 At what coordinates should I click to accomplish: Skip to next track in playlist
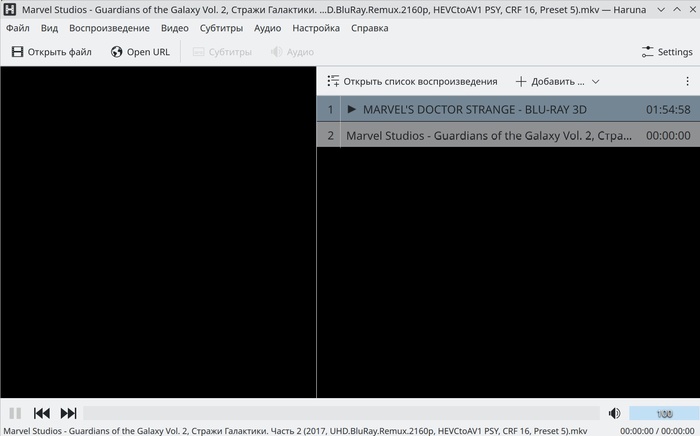coord(68,413)
